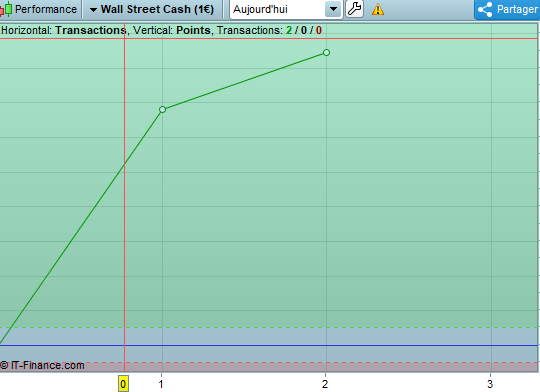The height and width of the screenshot is (392, 540).
Task: Open the Wall Street Cash (1€) dropdown
Action: click(152, 9)
